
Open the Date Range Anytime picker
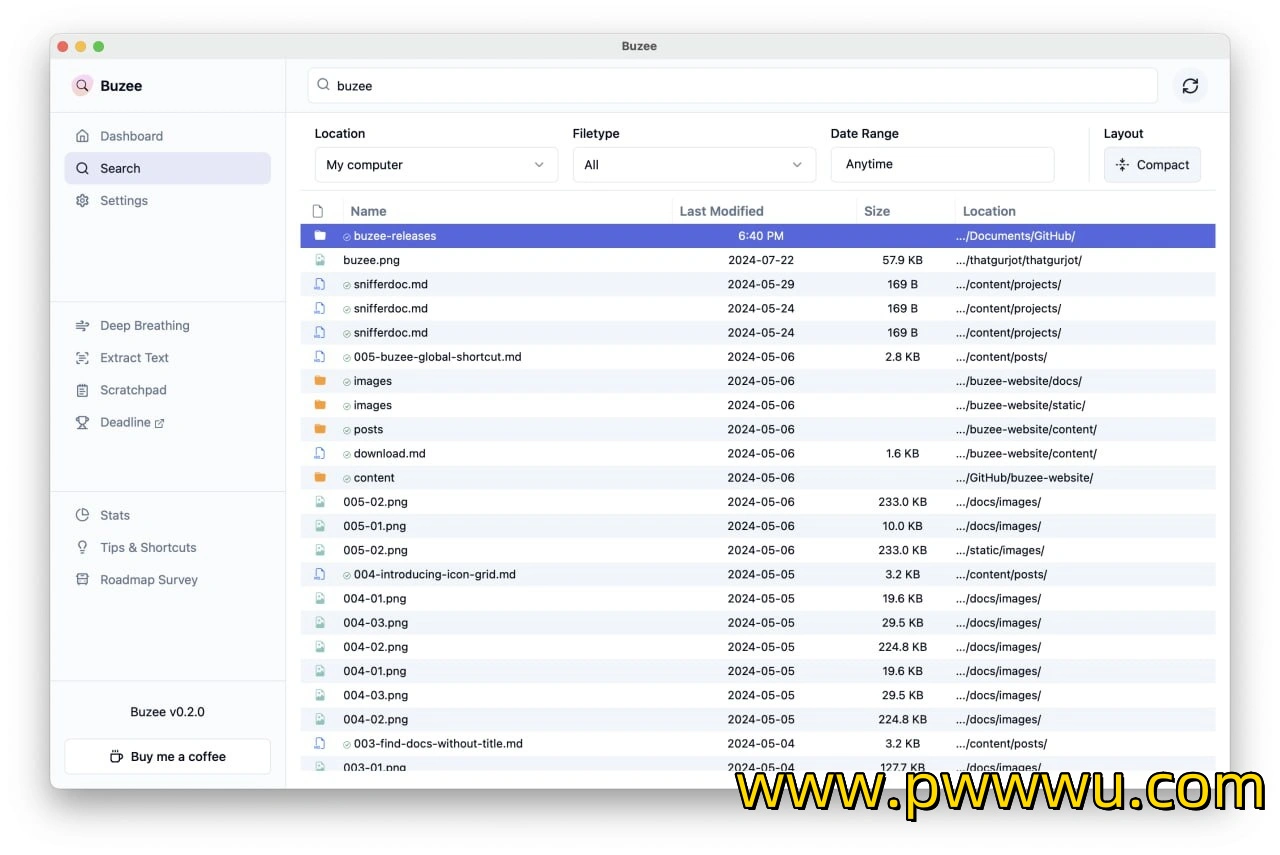942,165
